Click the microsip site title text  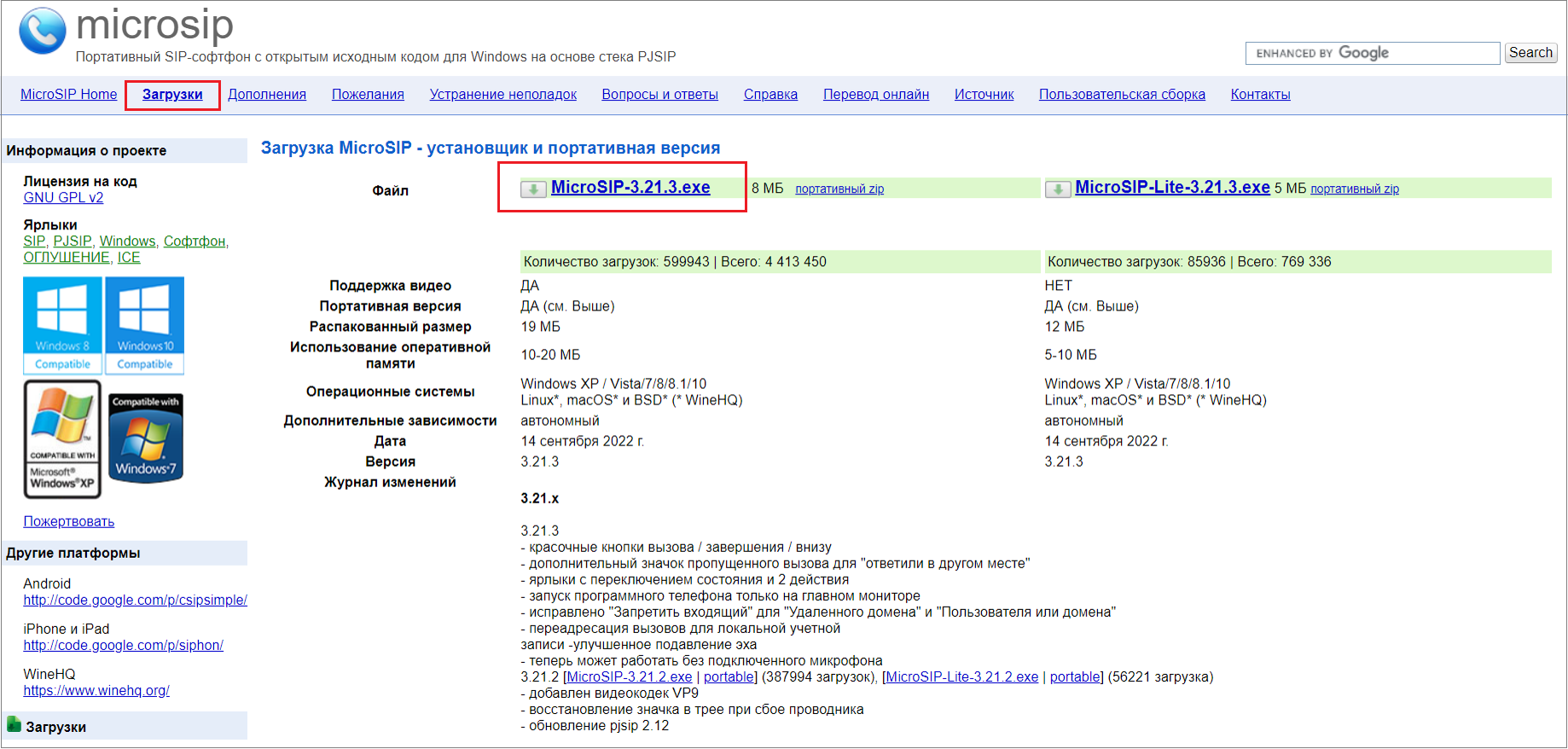click(154, 25)
